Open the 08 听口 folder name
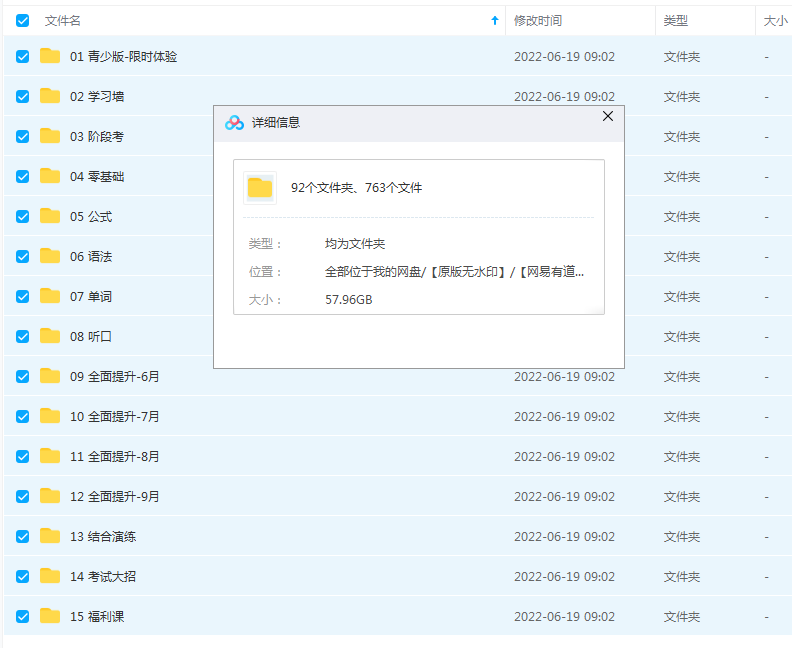Screen dimensions: 792x648 (x=91, y=336)
